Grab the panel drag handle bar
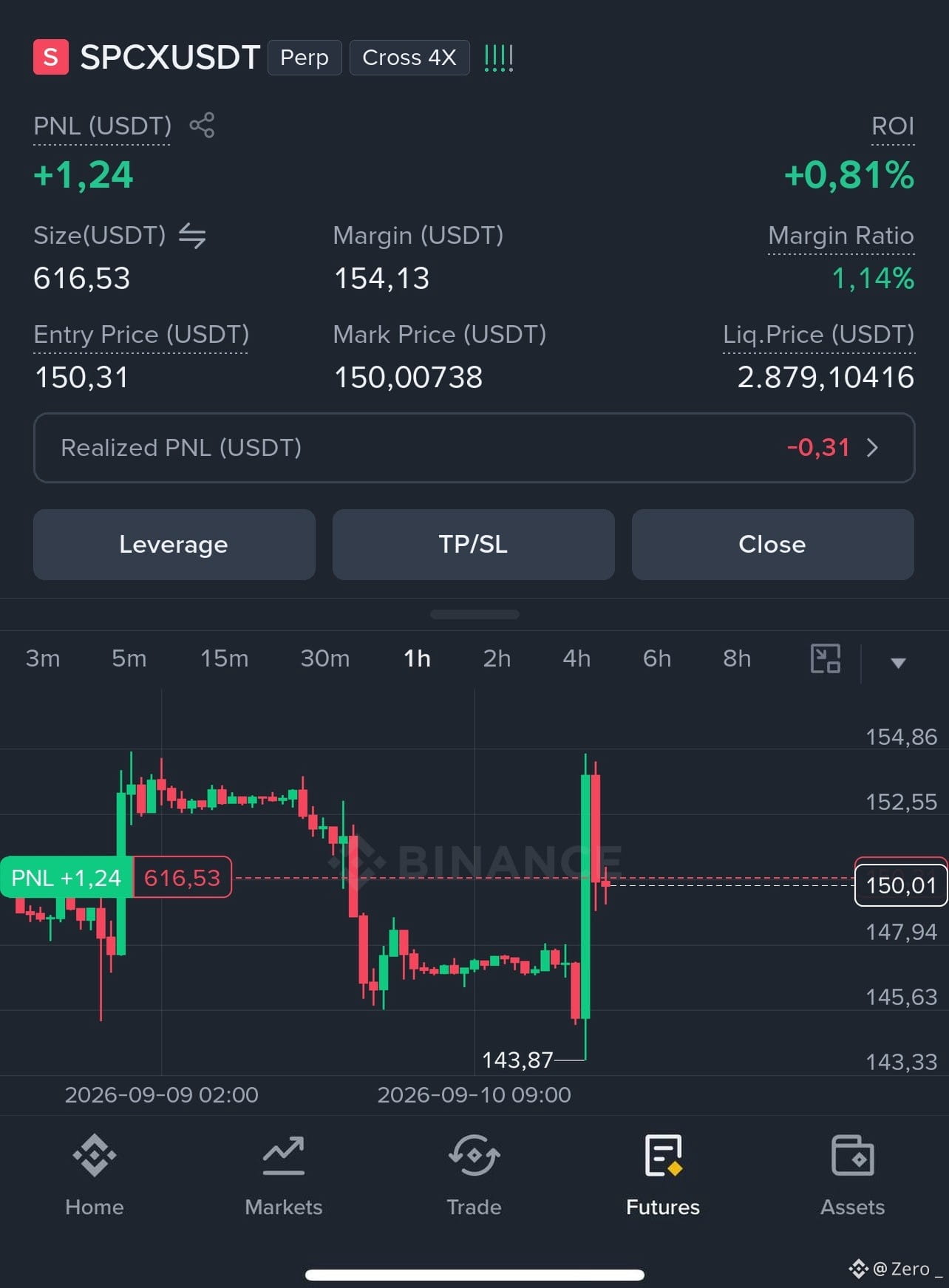The height and width of the screenshot is (1288, 949). [x=475, y=614]
